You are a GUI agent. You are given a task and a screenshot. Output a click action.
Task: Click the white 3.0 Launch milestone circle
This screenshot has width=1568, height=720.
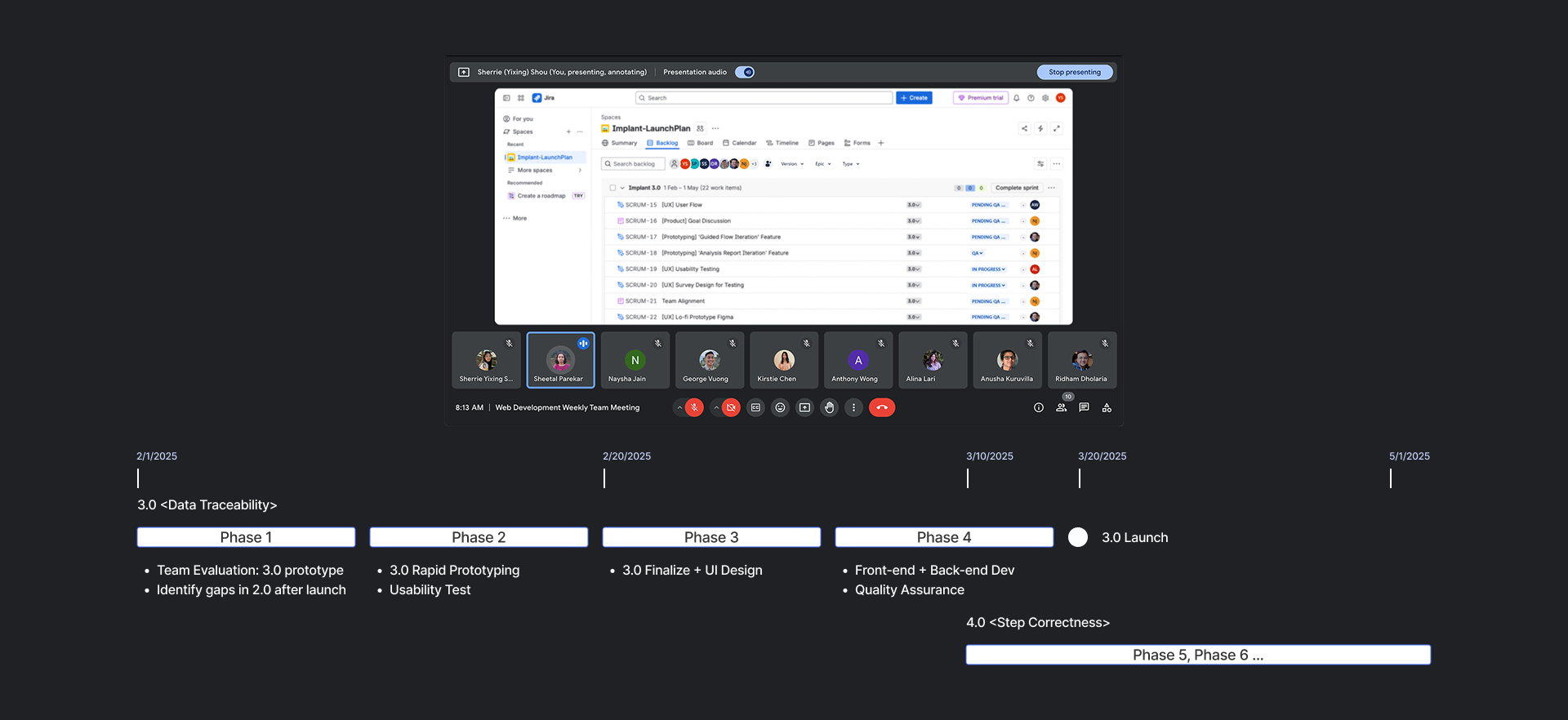(x=1078, y=537)
